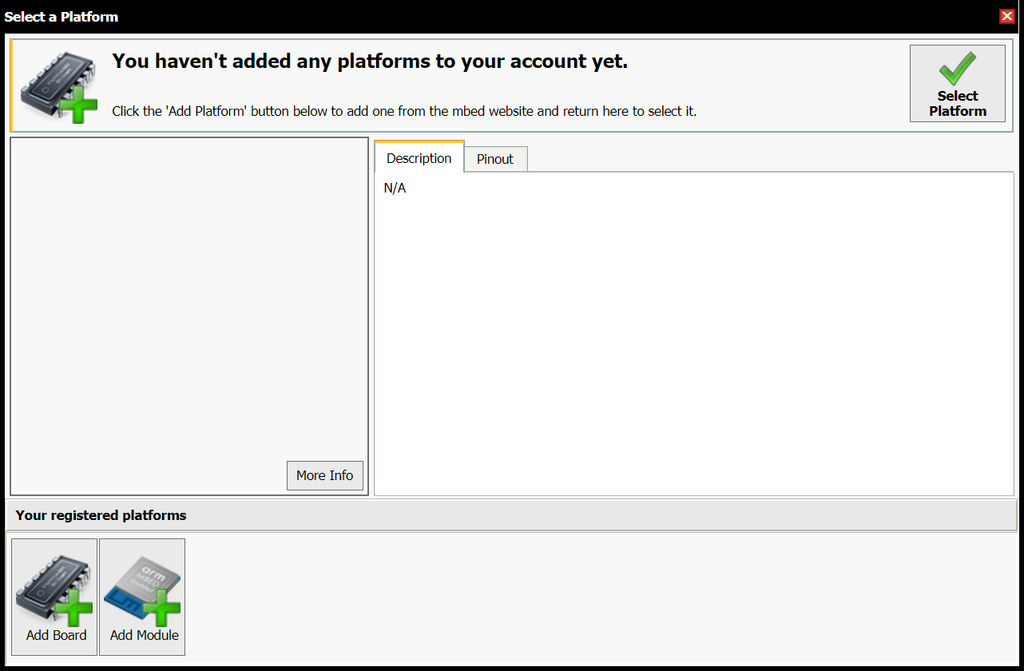Viewport: 1024px width, 671px height.
Task: Click the green checkmark Select Platform icon
Action: 957,68
